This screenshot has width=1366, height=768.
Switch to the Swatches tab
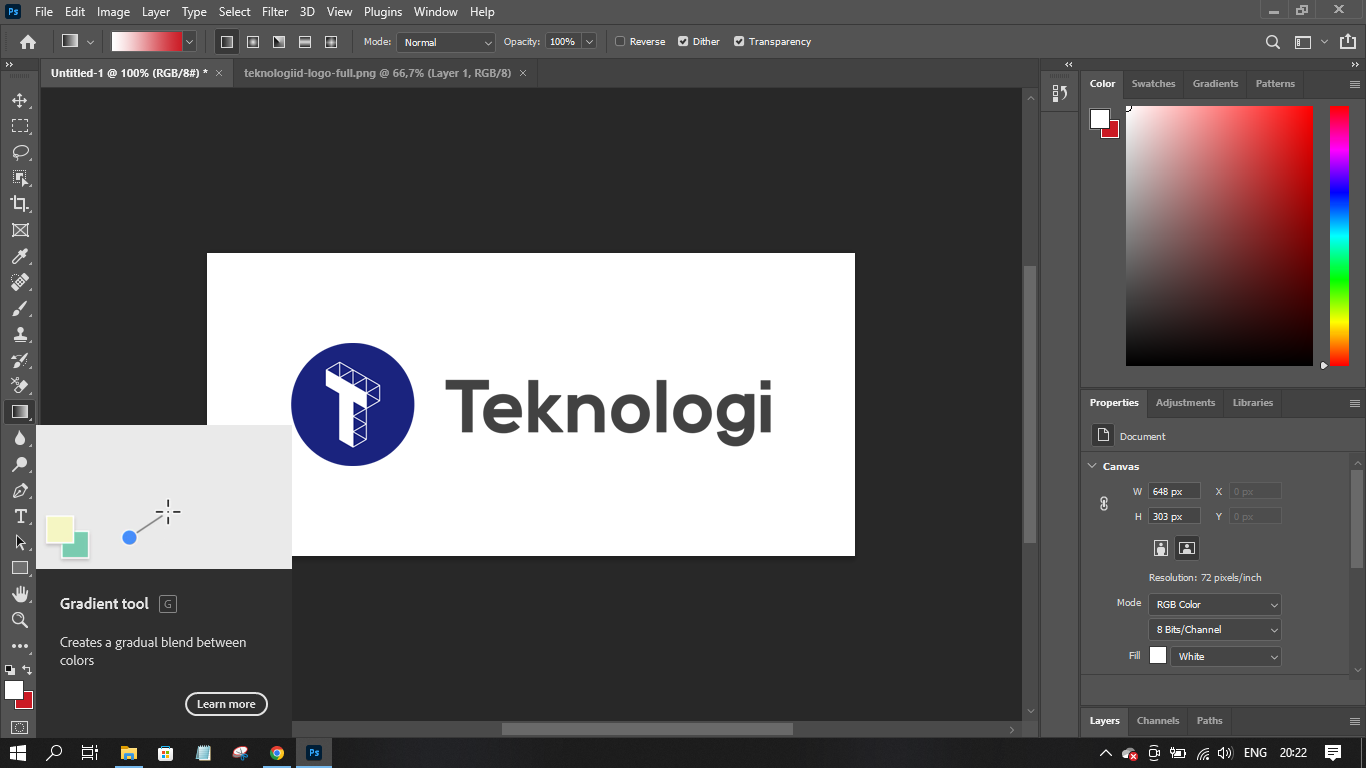(1153, 84)
